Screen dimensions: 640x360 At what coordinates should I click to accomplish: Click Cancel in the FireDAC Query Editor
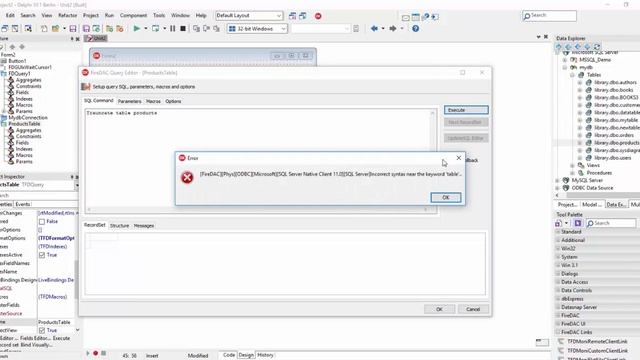(x=473, y=309)
